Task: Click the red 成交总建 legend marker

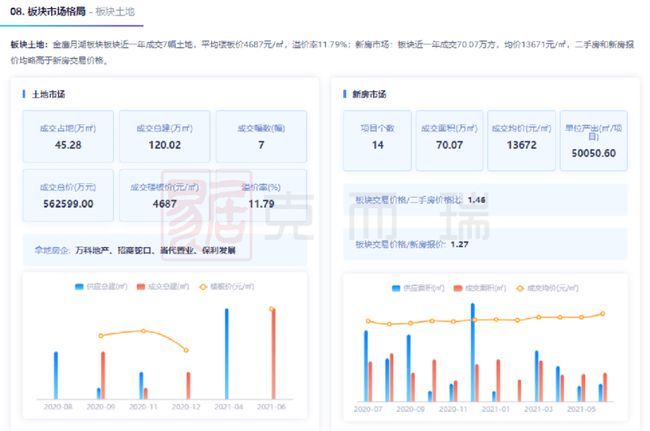Action: [137, 287]
